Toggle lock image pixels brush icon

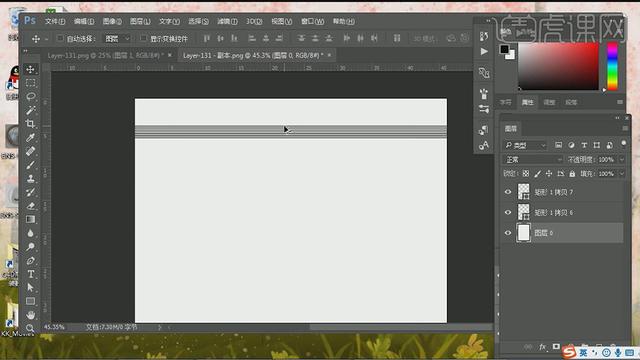[x=537, y=174]
